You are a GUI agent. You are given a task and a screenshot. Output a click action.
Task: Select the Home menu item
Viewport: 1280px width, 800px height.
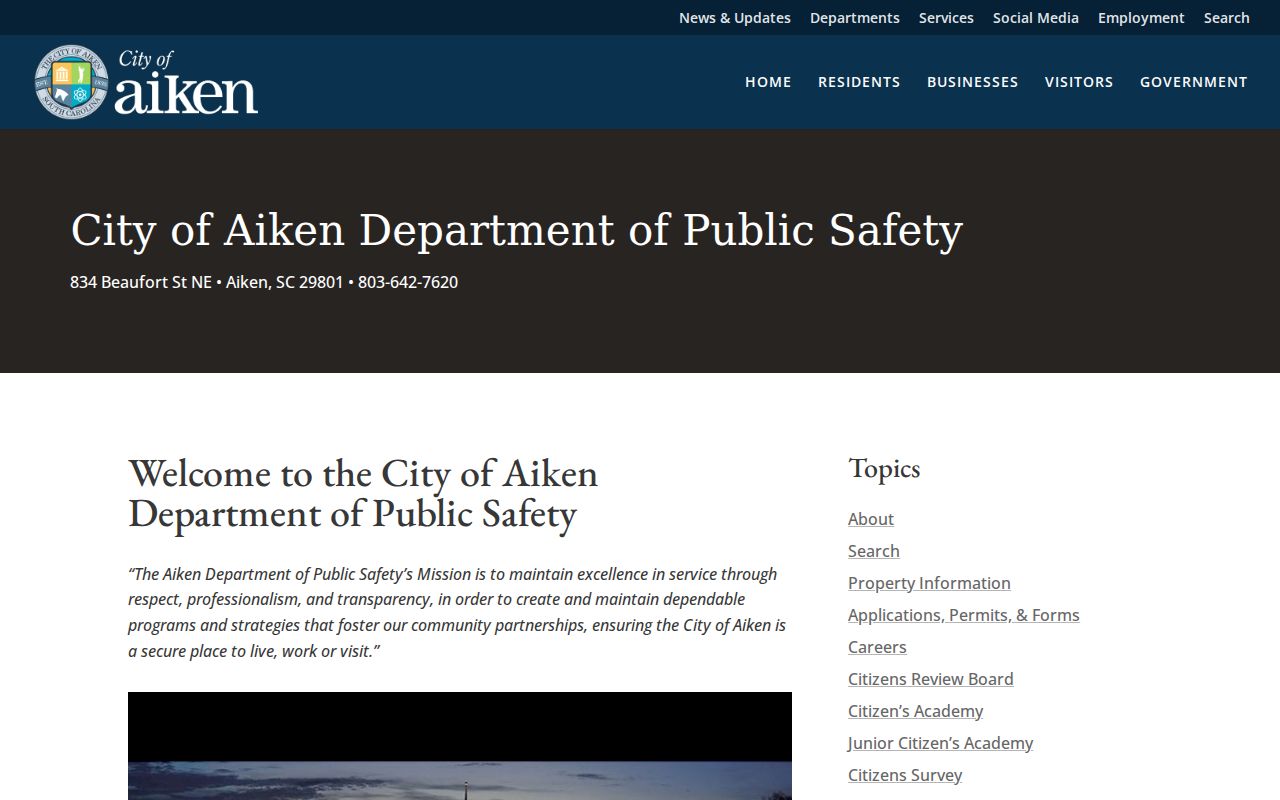pyautogui.click(x=768, y=82)
